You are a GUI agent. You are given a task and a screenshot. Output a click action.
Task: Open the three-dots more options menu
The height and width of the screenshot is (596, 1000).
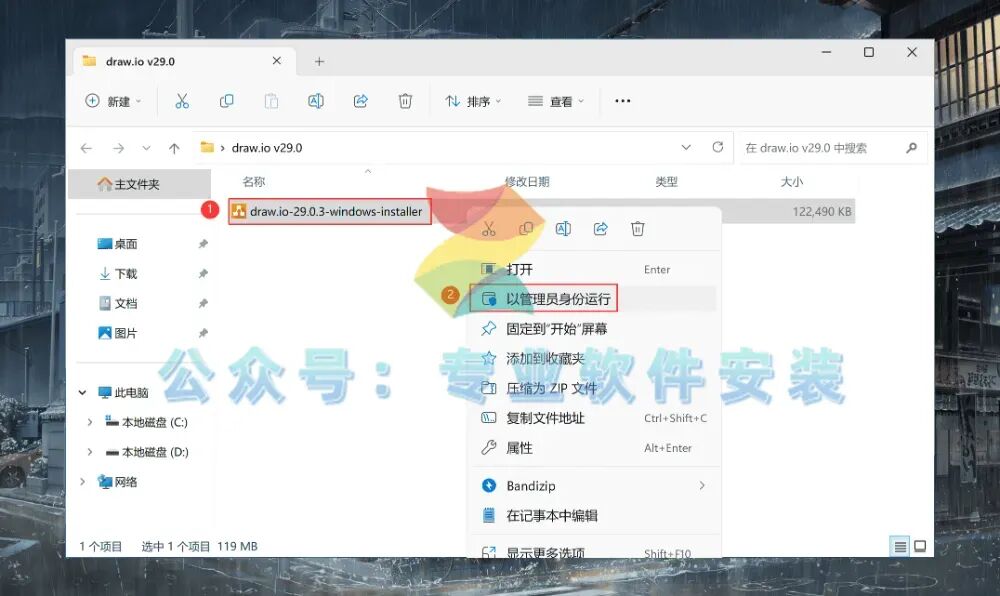tap(622, 101)
